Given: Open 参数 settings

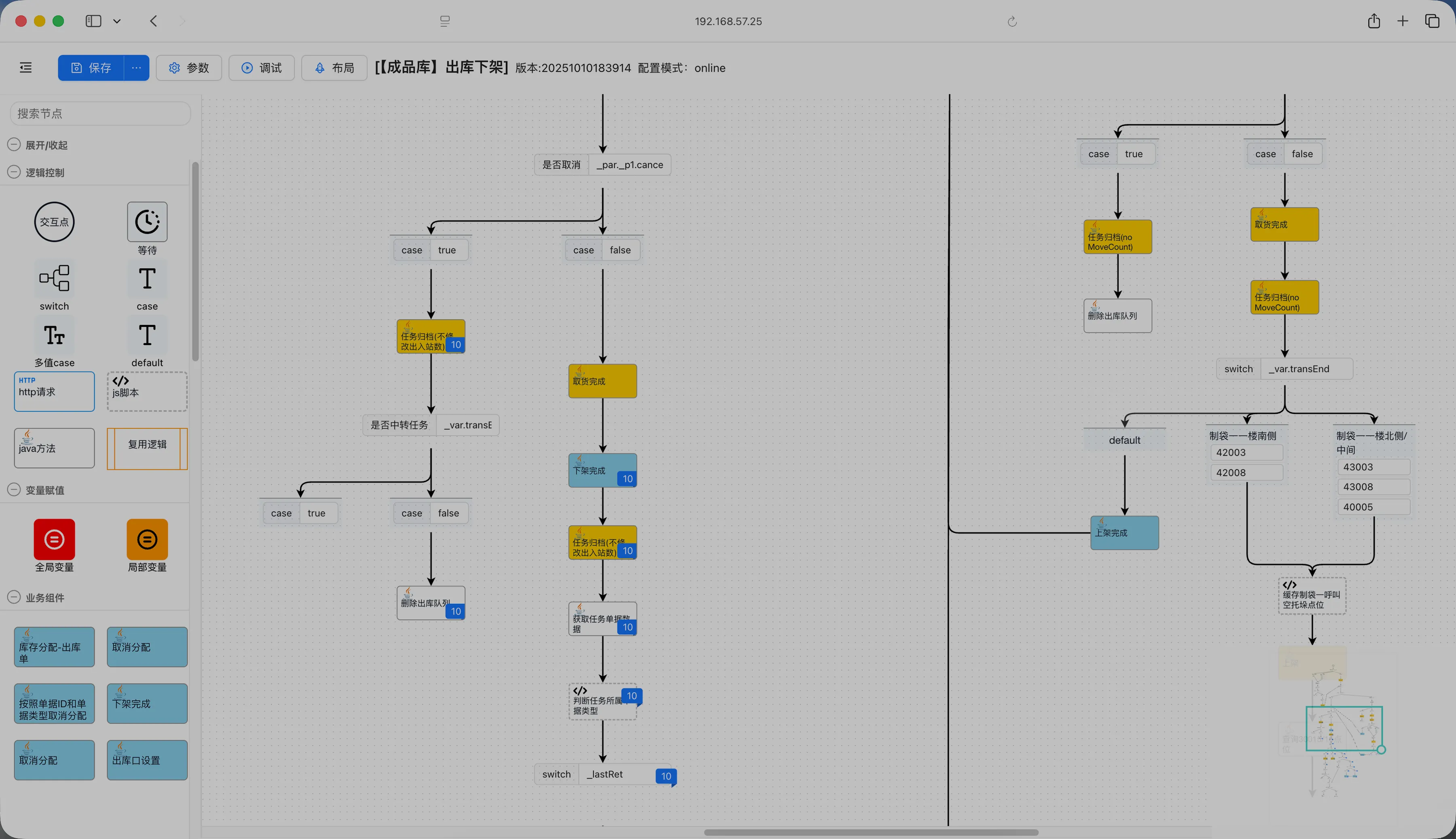Looking at the screenshot, I should click(x=189, y=68).
